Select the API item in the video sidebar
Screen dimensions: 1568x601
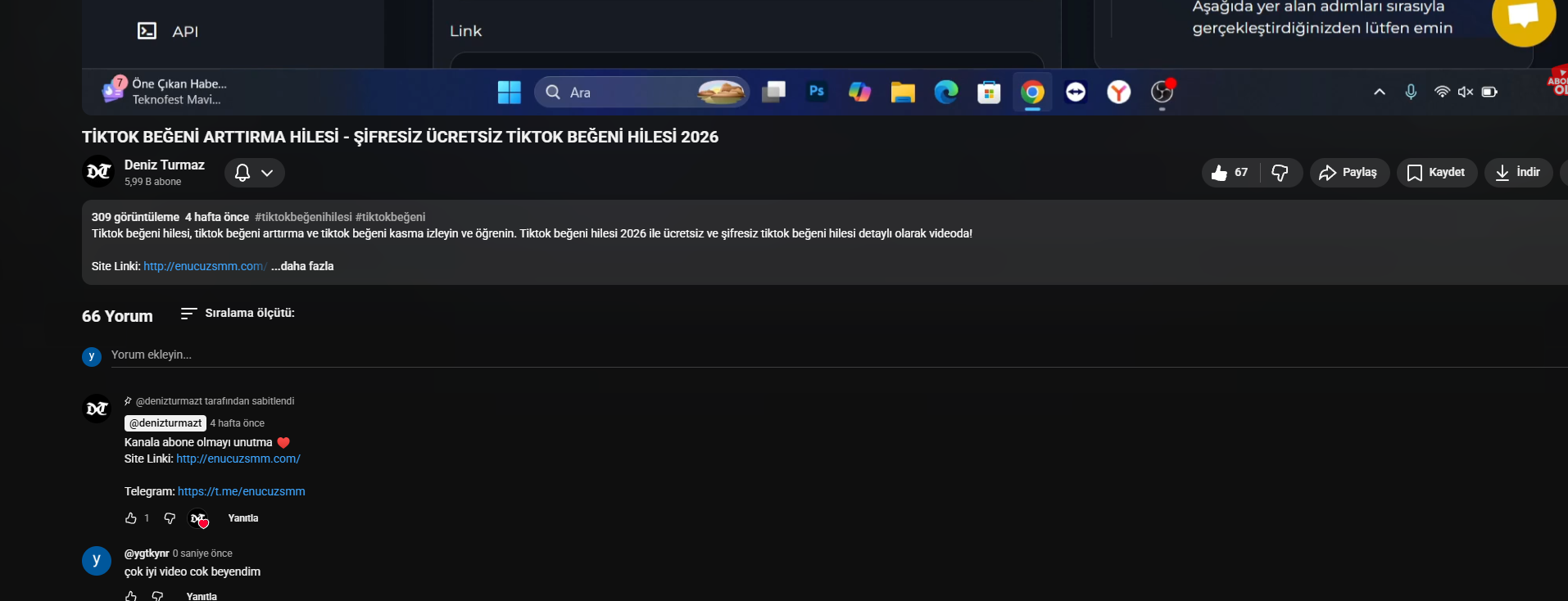(168, 31)
